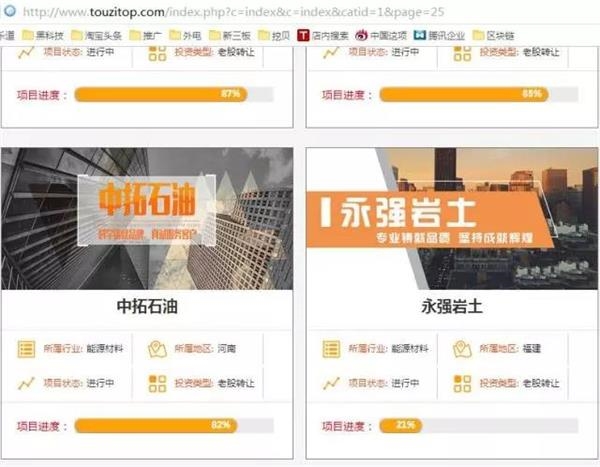Open the 外电 bookmark folder
The width and height of the screenshot is (600, 467).
(185, 36)
